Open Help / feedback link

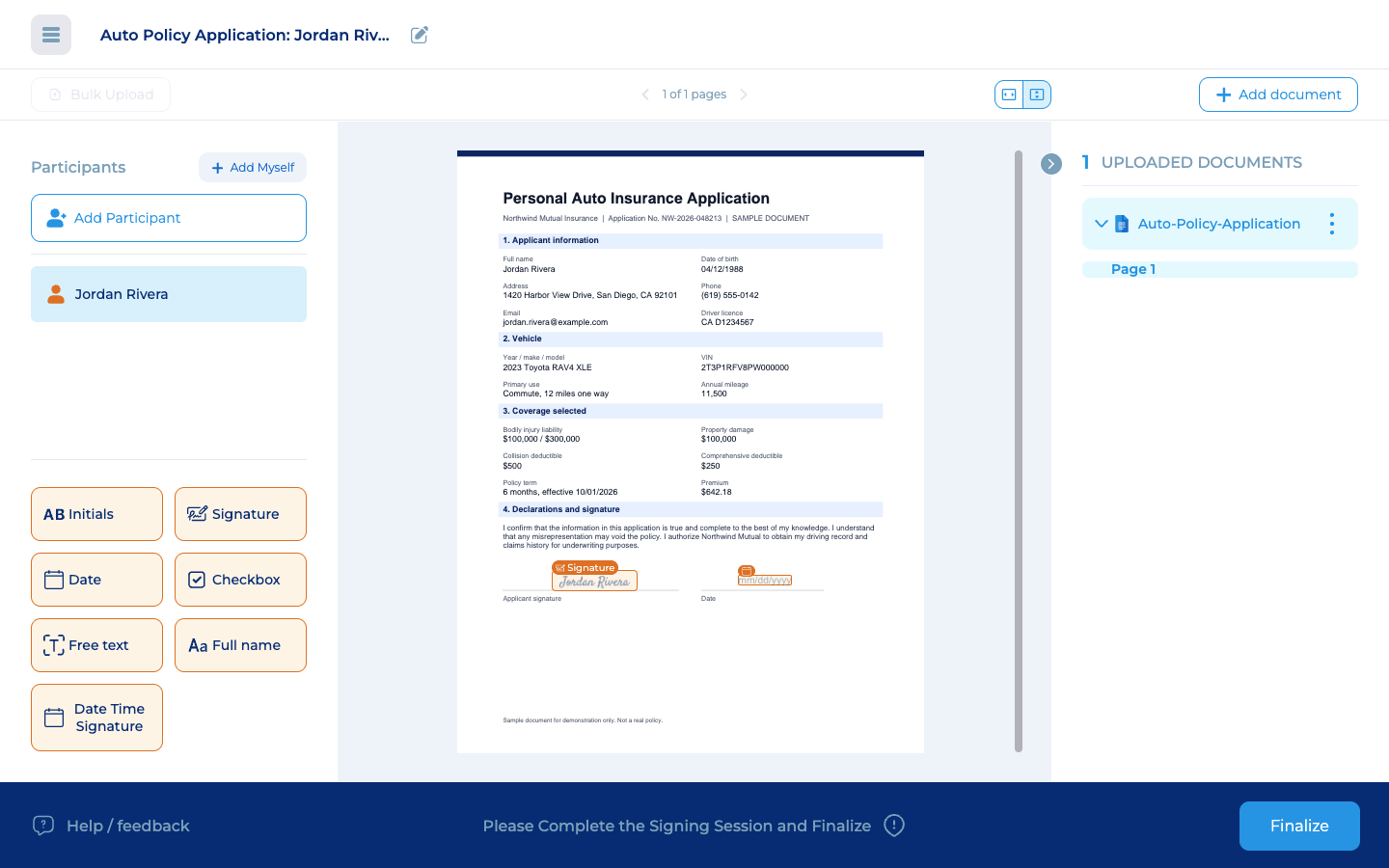click(111, 826)
